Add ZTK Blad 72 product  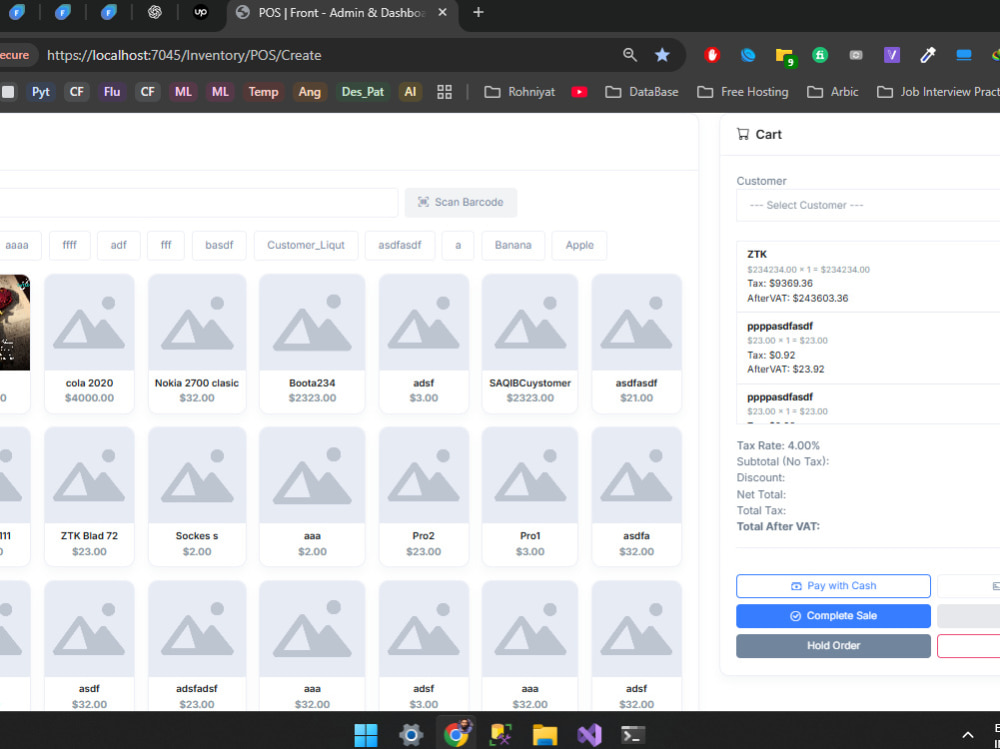click(89, 496)
